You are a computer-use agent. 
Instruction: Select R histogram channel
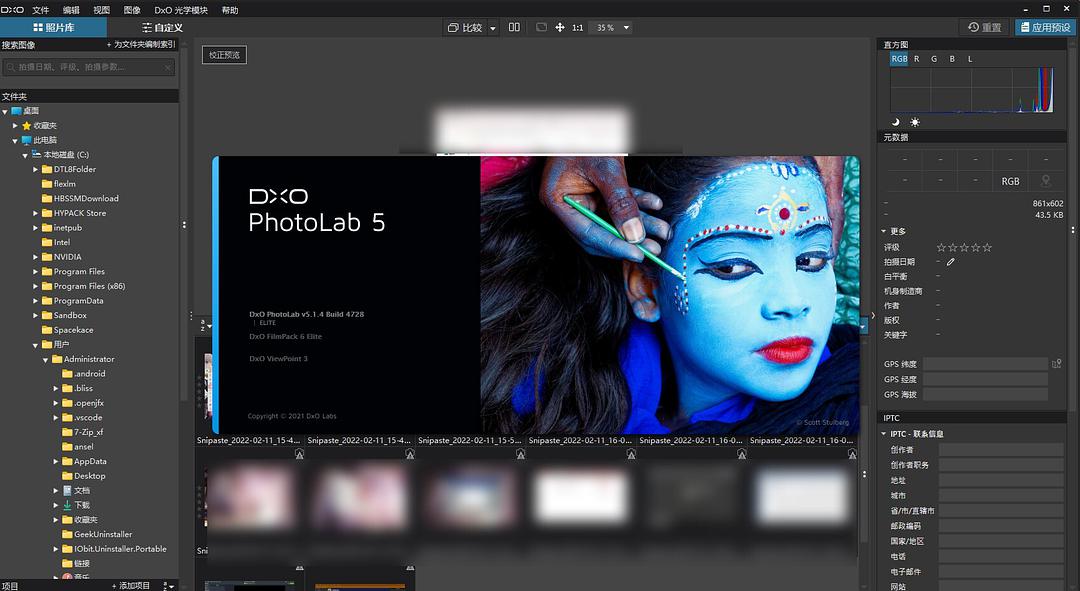pos(917,59)
